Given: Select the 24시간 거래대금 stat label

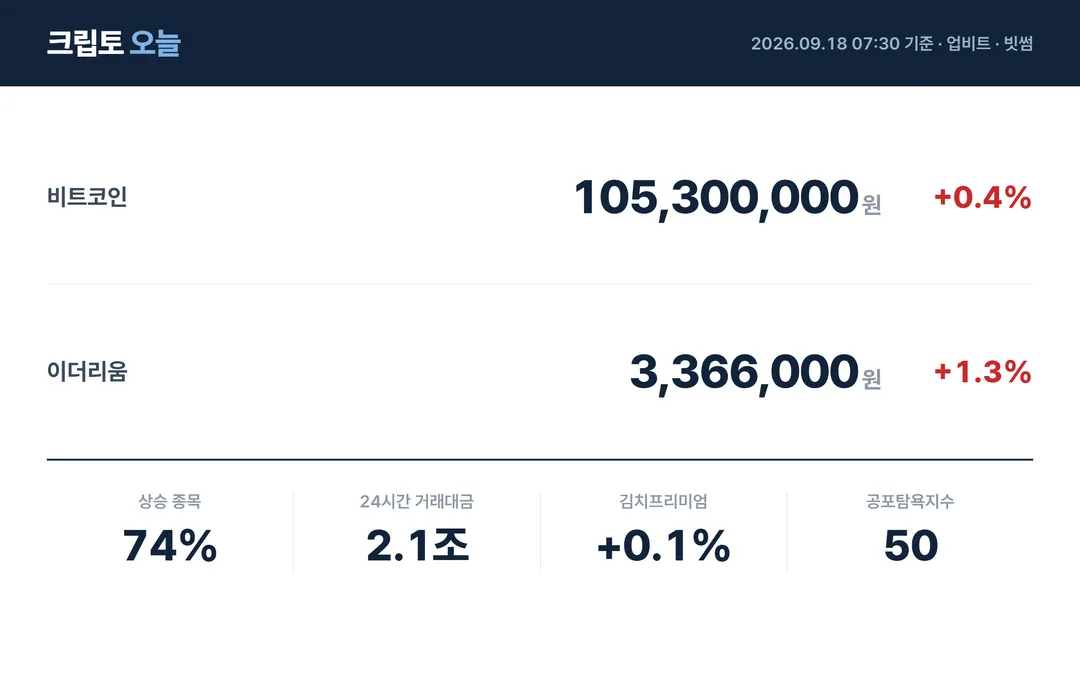Looking at the screenshot, I should [417, 501].
